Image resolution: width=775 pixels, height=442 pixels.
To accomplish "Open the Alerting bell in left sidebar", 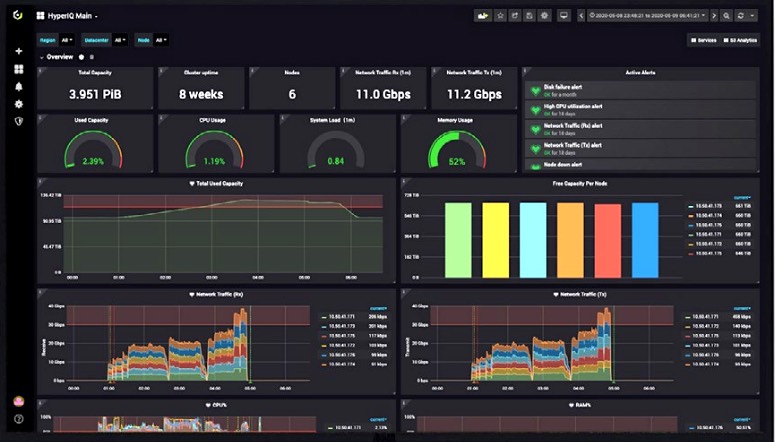I will (x=18, y=87).
